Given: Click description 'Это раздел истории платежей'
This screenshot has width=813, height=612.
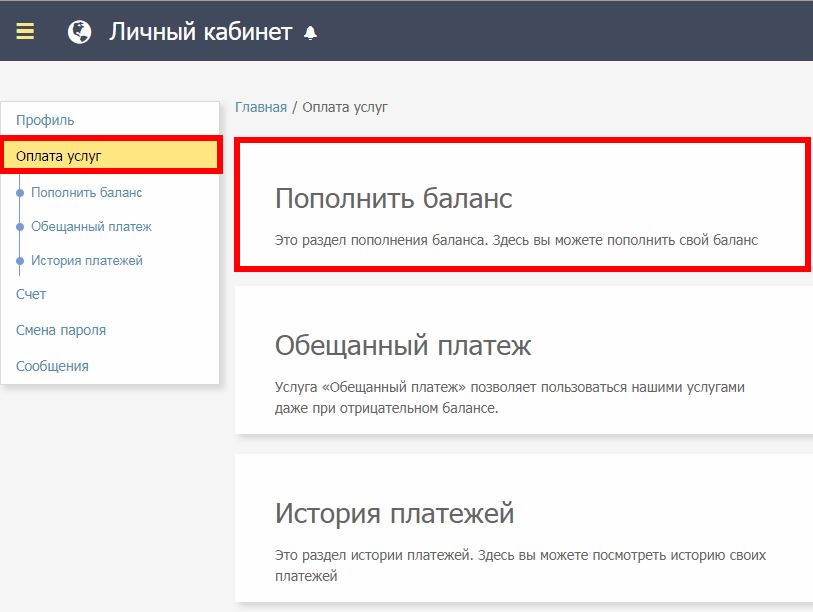Looking at the screenshot, I should (373, 555).
